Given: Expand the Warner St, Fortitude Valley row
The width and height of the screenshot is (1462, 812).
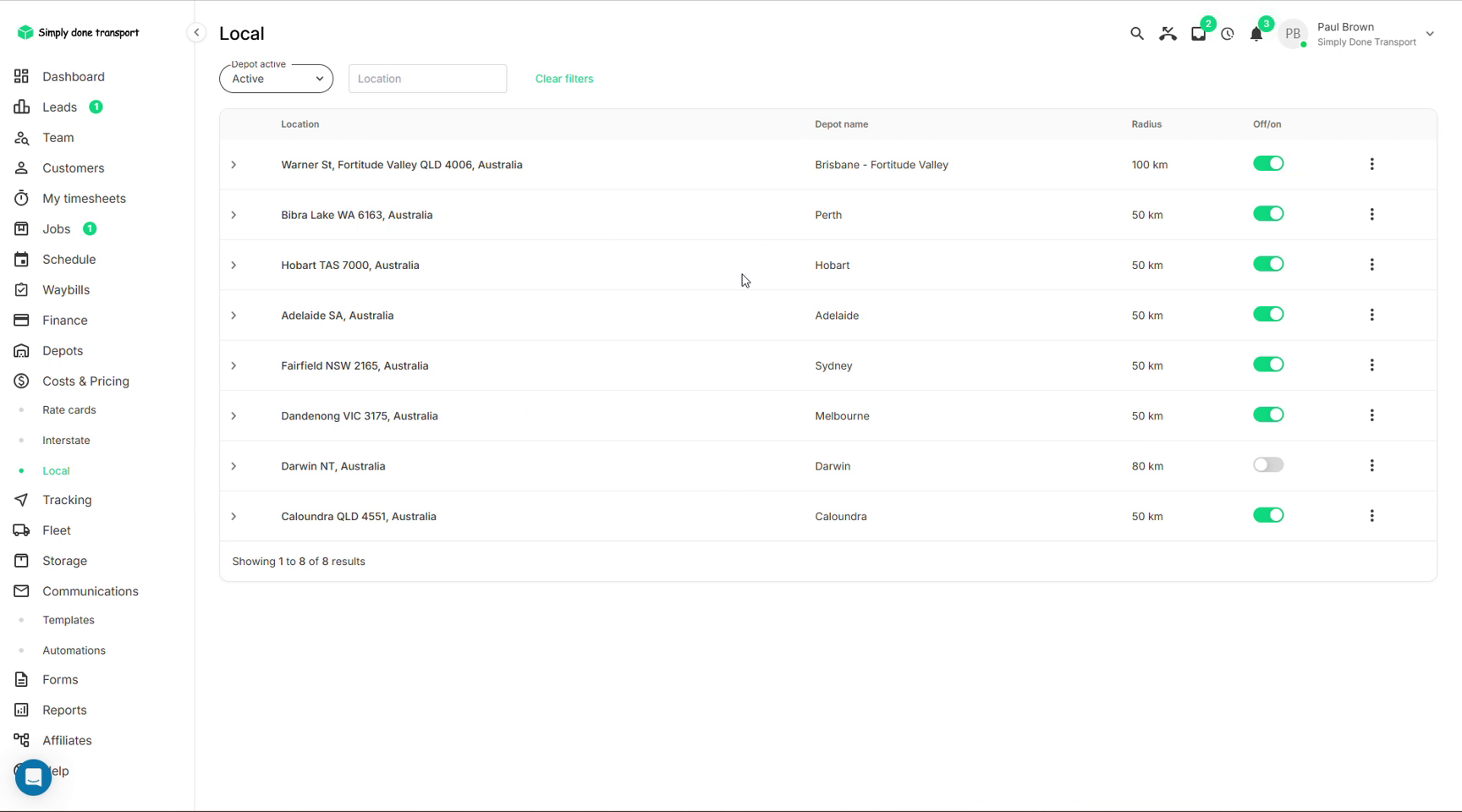Looking at the screenshot, I should pyautogui.click(x=234, y=165).
